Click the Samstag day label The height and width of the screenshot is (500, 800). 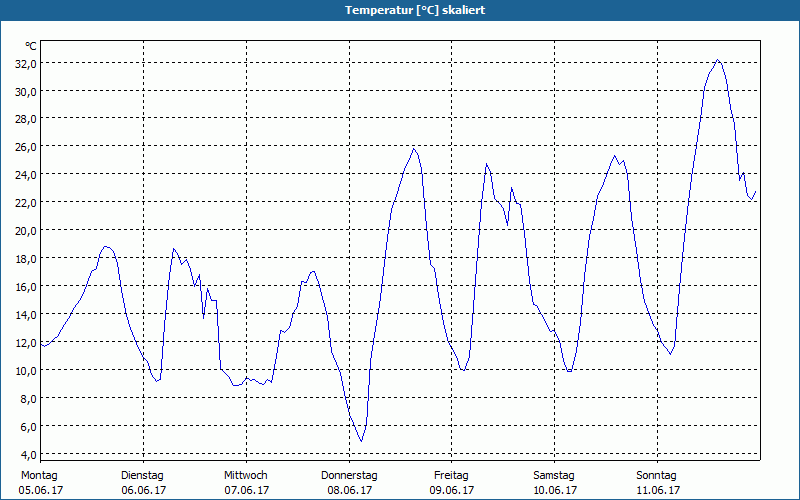[x=554, y=476]
